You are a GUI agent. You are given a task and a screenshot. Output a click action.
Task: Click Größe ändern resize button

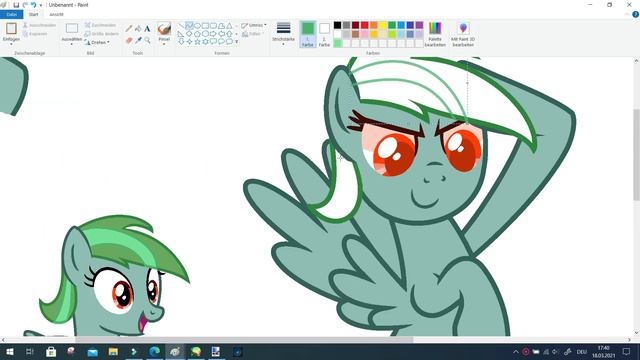click(102, 34)
